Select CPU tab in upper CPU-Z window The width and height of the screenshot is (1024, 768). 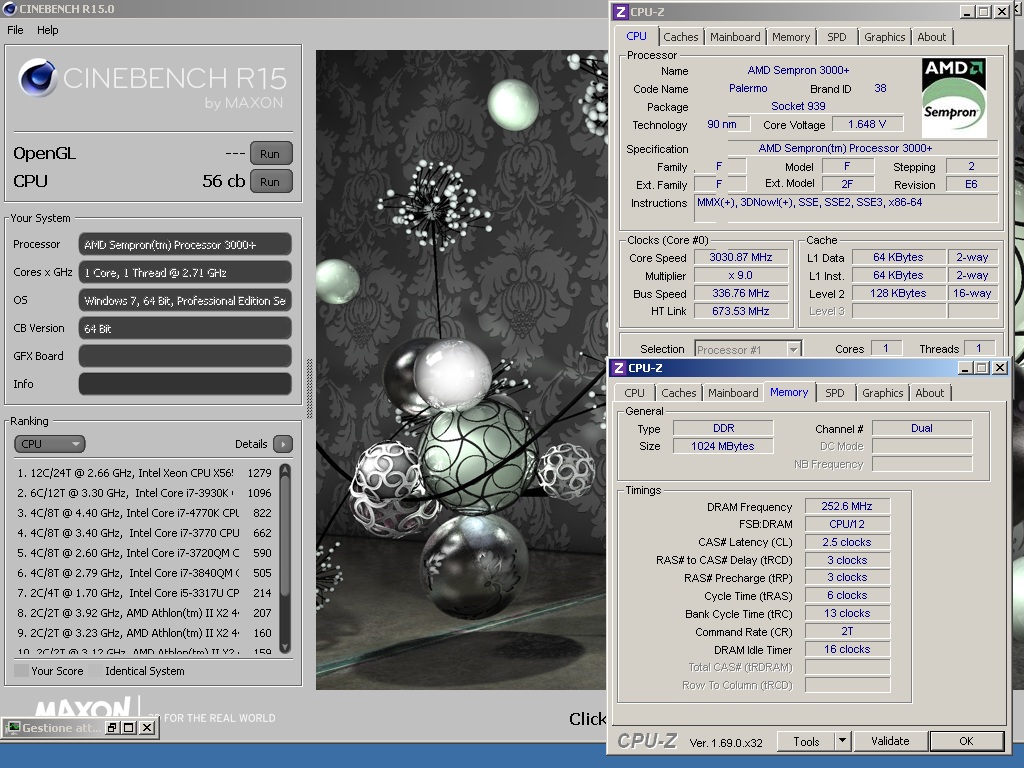pos(636,37)
